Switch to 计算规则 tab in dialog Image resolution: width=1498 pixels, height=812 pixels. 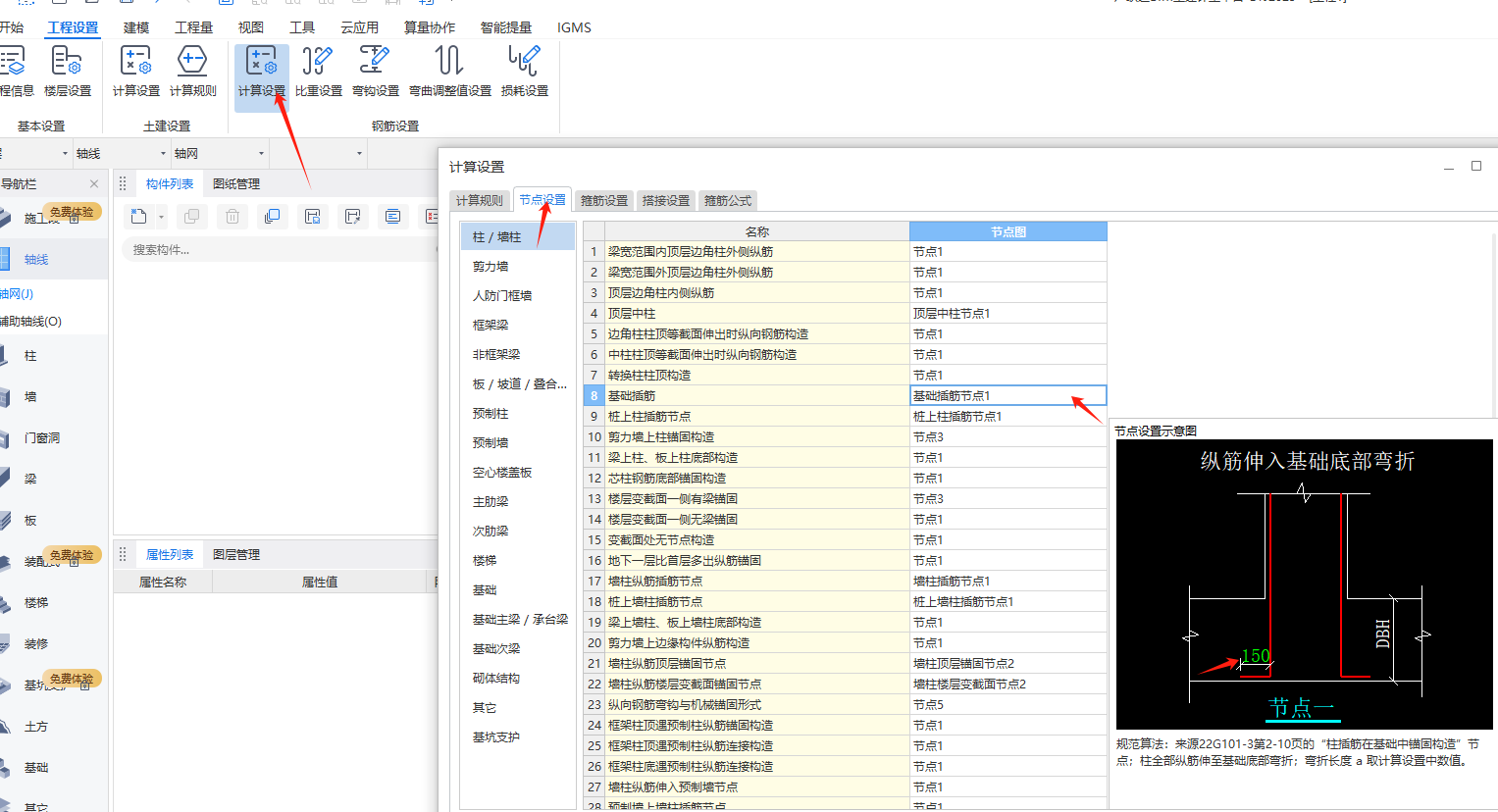480,200
